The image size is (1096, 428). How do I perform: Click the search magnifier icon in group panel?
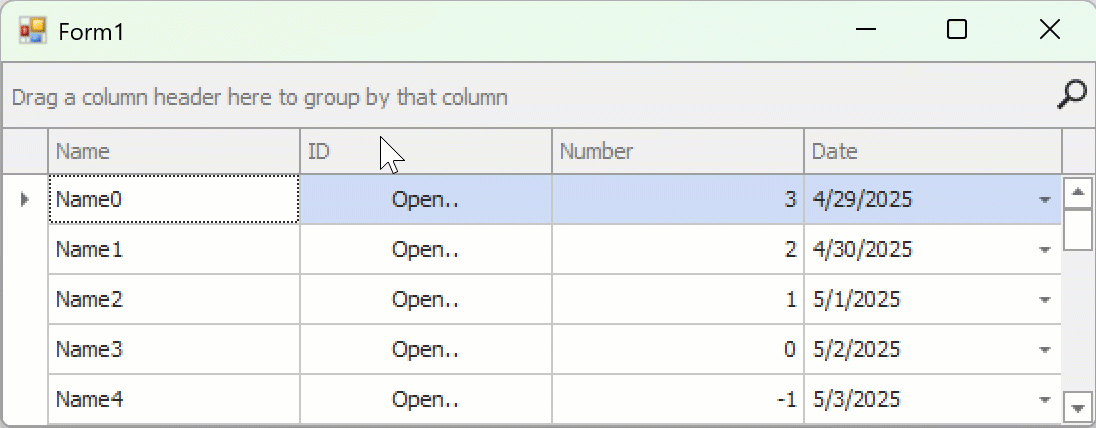(x=1071, y=95)
